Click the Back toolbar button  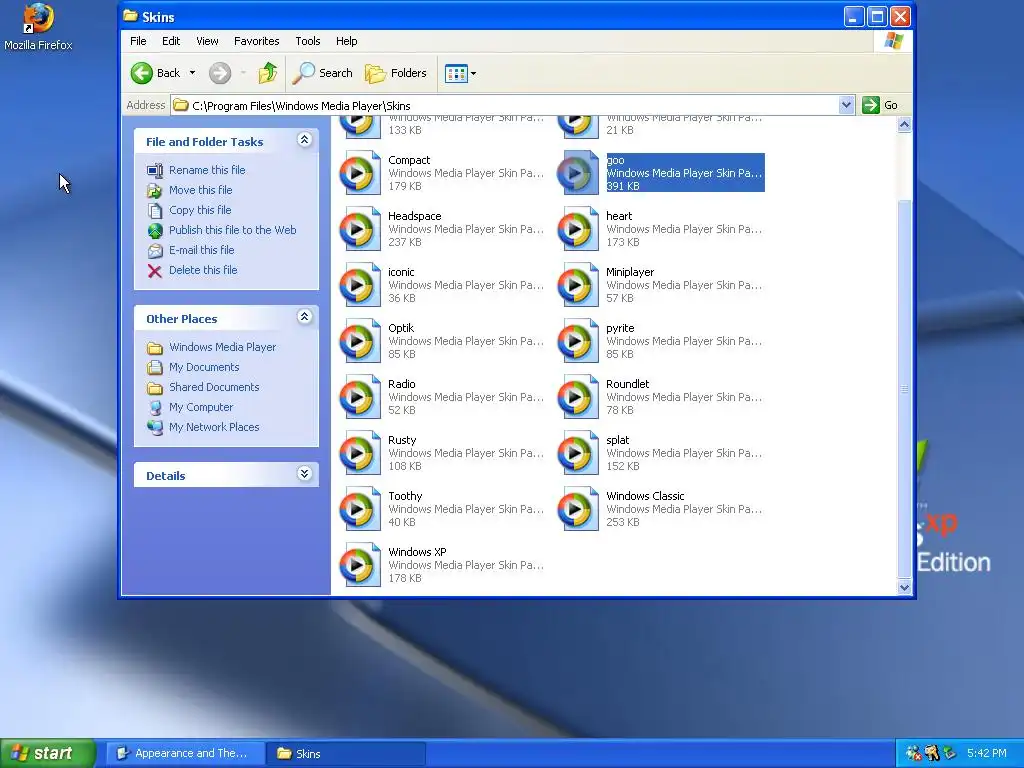pos(155,73)
